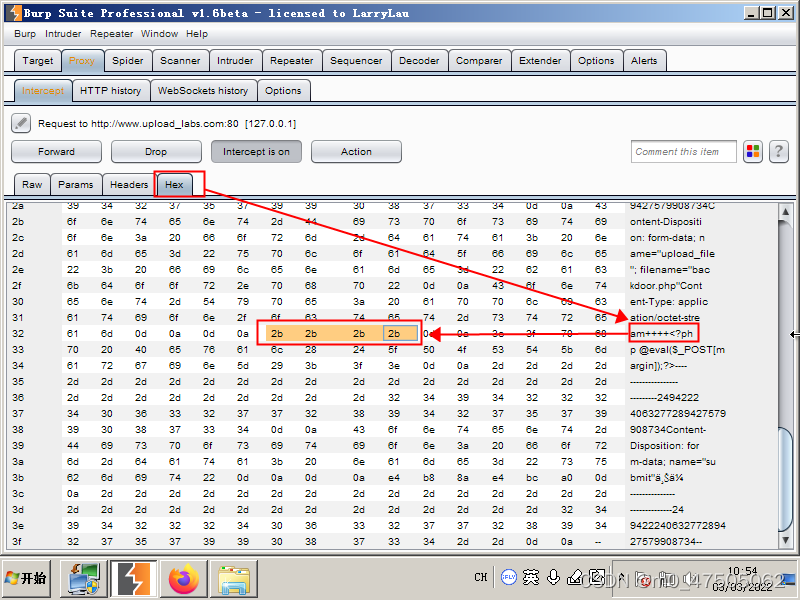800x600 pixels.
Task: Launch Burp Suite from taskbar icon
Action: (x=134, y=579)
